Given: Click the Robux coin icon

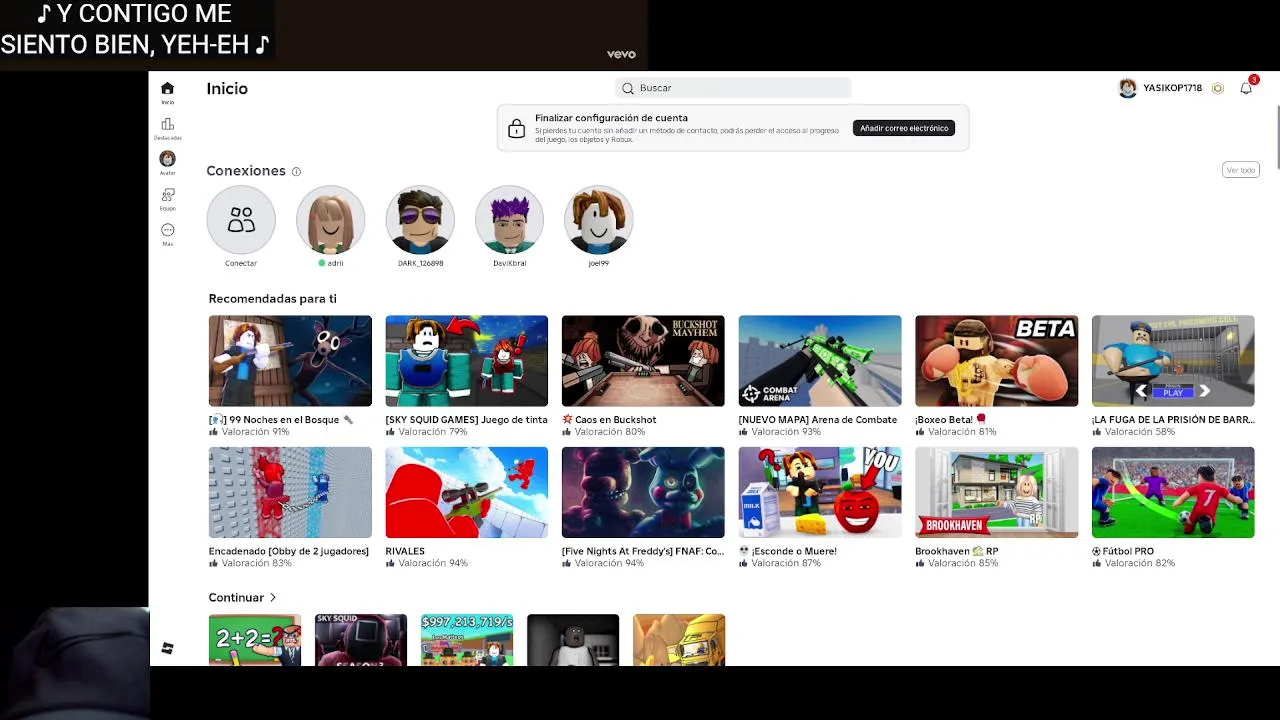Looking at the screenshot, I should [1217, 88].
